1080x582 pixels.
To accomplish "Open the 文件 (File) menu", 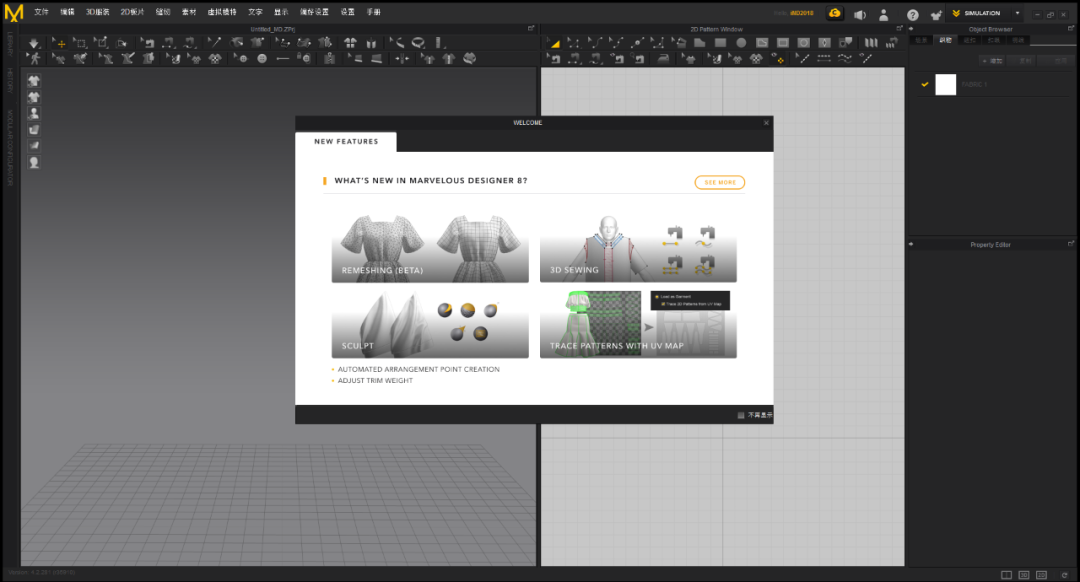I will click(41, 13).
